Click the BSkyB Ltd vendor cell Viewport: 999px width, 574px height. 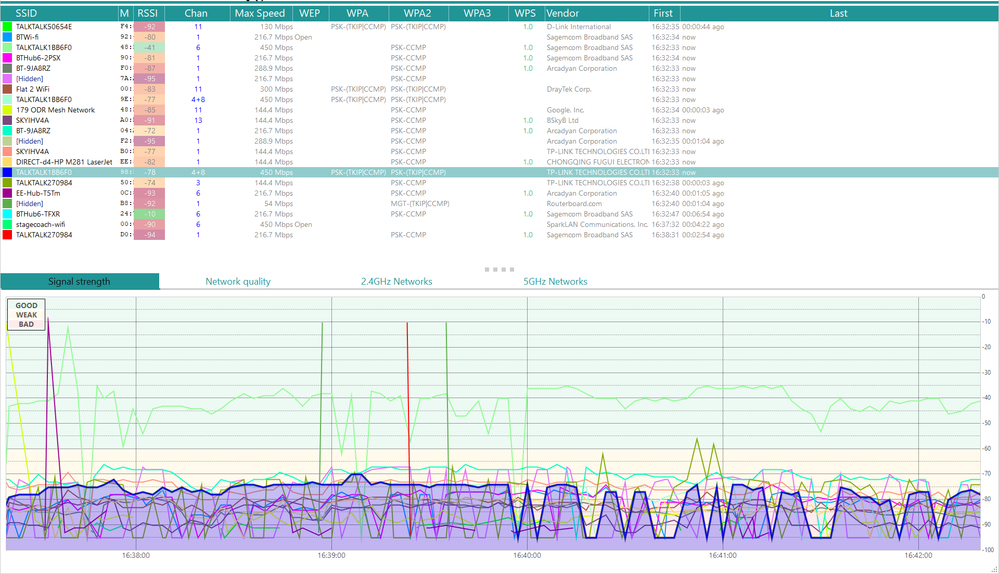click(x=563, y=120)
